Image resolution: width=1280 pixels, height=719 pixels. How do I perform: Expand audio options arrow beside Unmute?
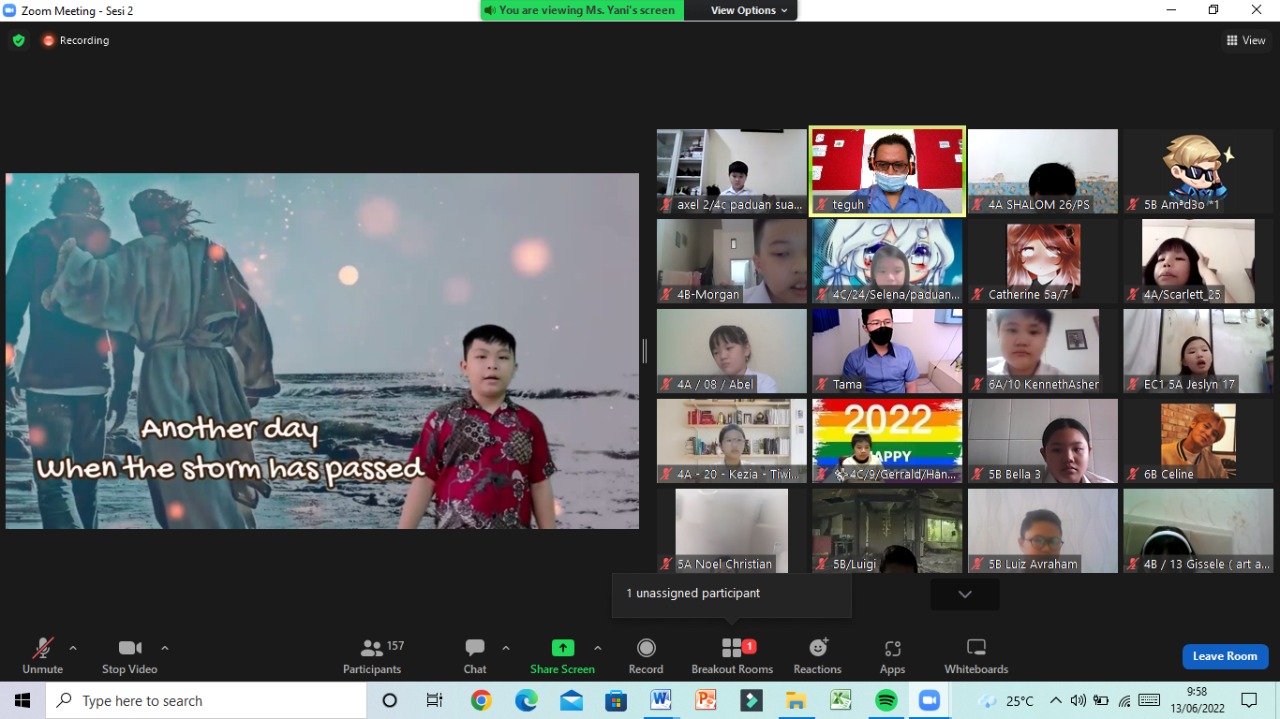pos(73,648)
